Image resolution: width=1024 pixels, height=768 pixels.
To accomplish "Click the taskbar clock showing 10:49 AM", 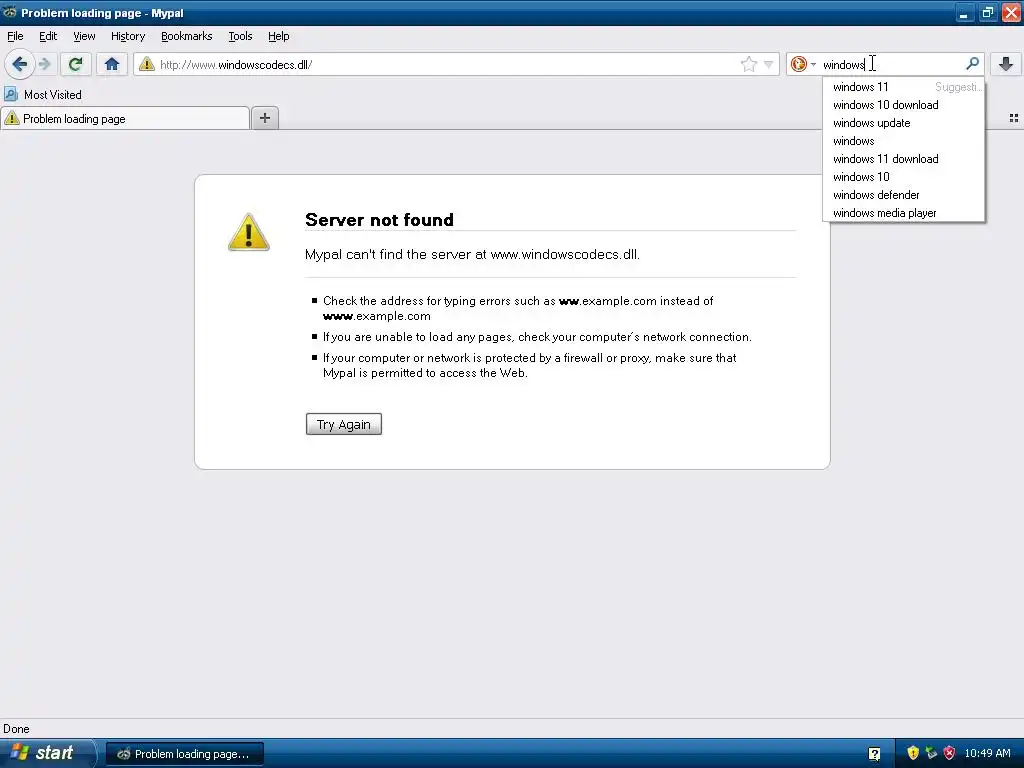I will click(987, 753).
